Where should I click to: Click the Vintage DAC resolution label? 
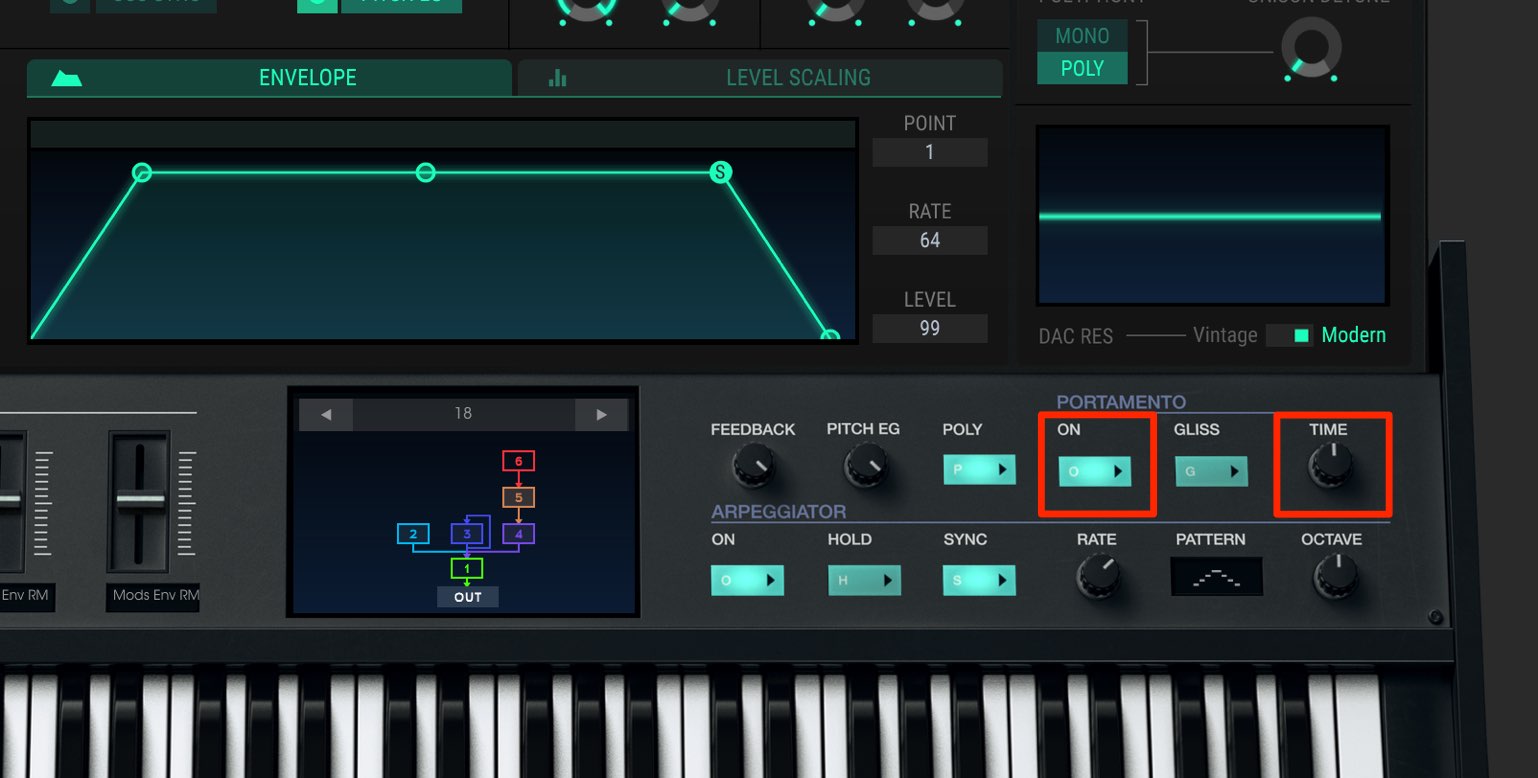coord(1225,336)
